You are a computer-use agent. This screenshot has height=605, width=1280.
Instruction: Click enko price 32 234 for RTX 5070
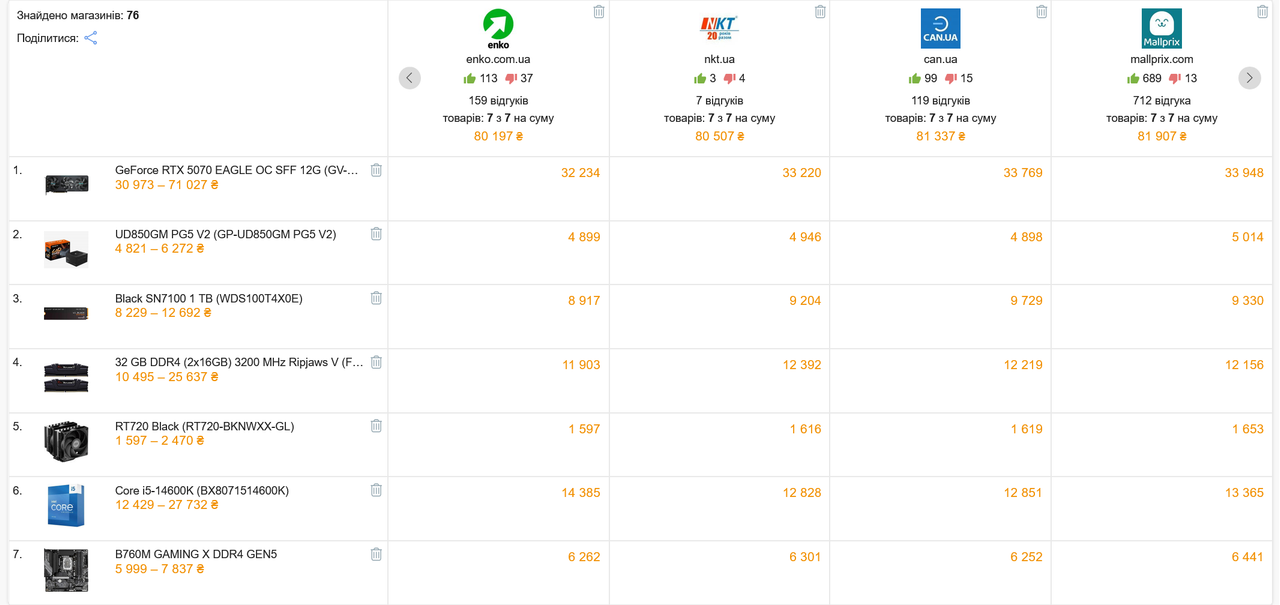tap(580, 173)
